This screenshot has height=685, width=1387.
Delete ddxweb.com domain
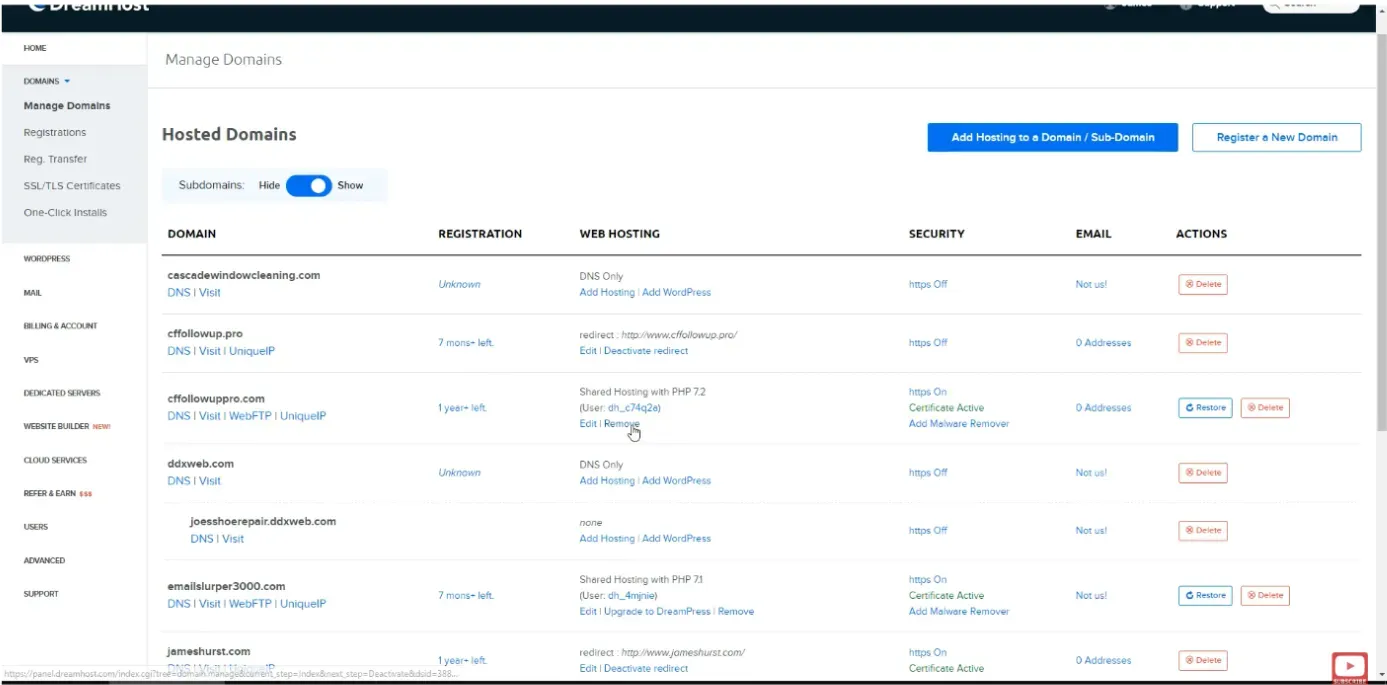click(1203, 473)
